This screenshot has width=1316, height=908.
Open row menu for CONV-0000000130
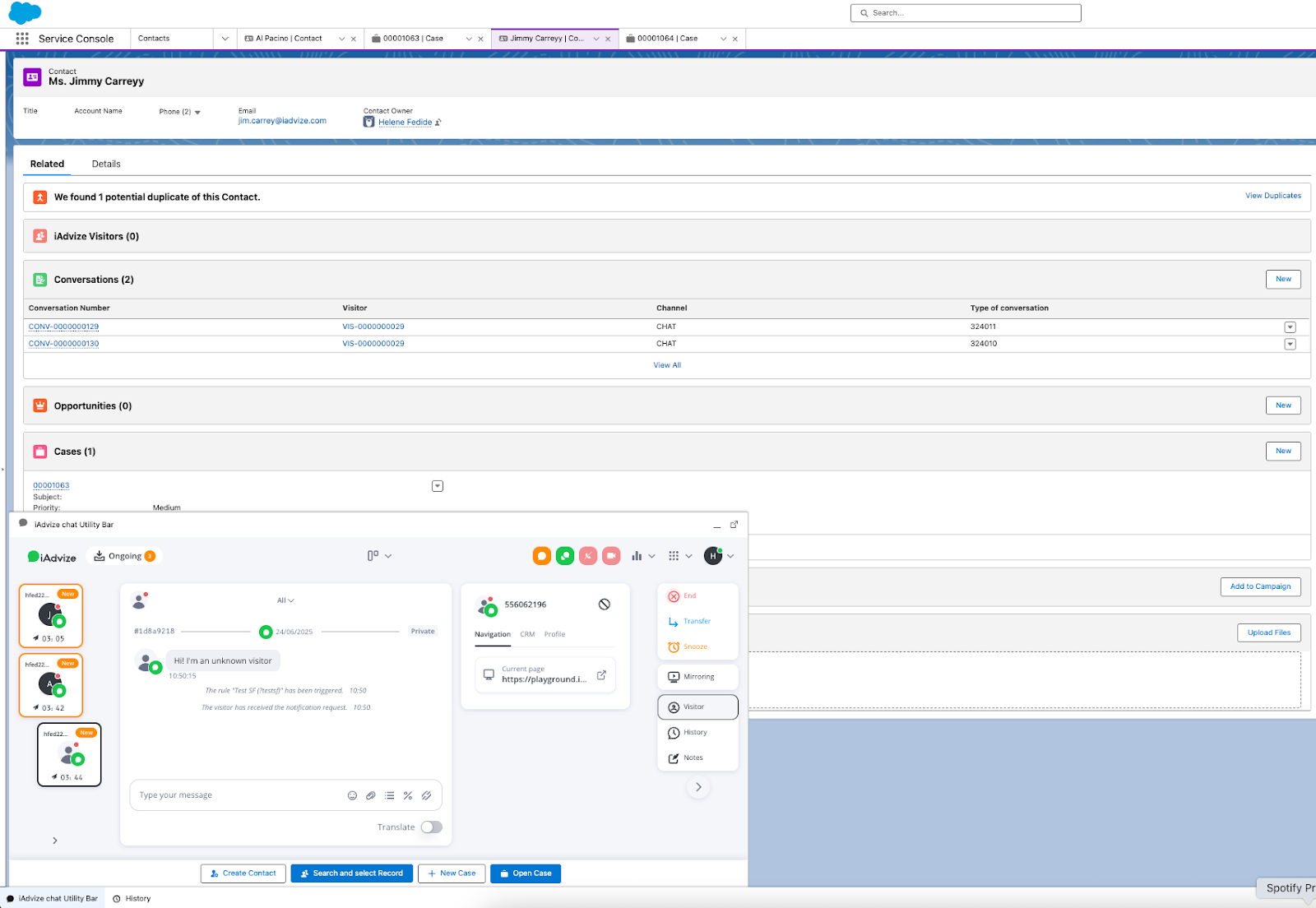(x=1290, y=344)
